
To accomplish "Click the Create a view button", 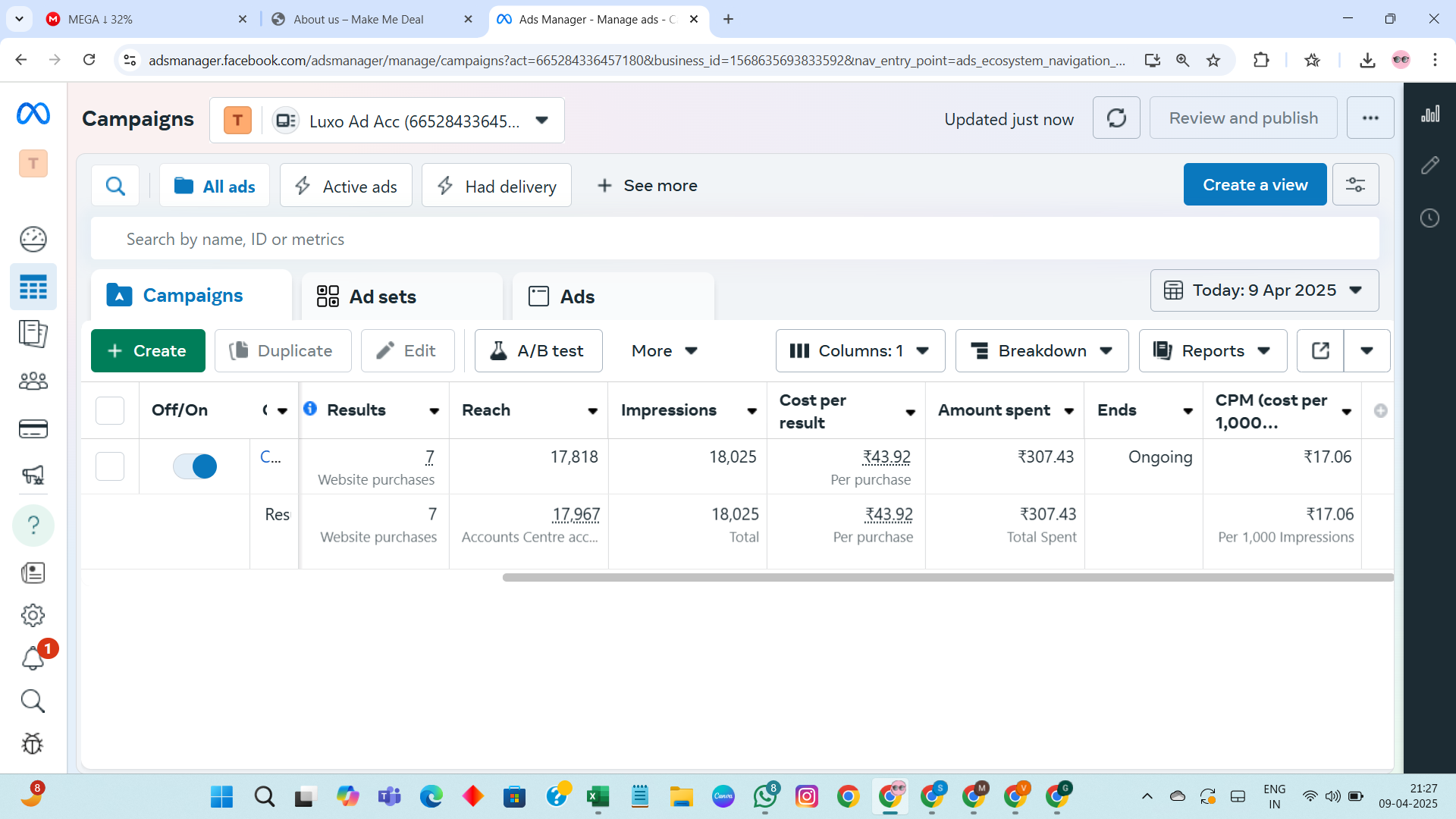I will point(1254,185).
